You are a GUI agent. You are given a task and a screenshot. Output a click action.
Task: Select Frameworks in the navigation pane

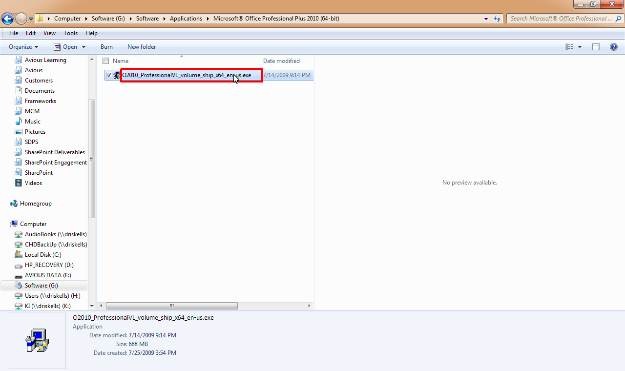coord(40,101)
